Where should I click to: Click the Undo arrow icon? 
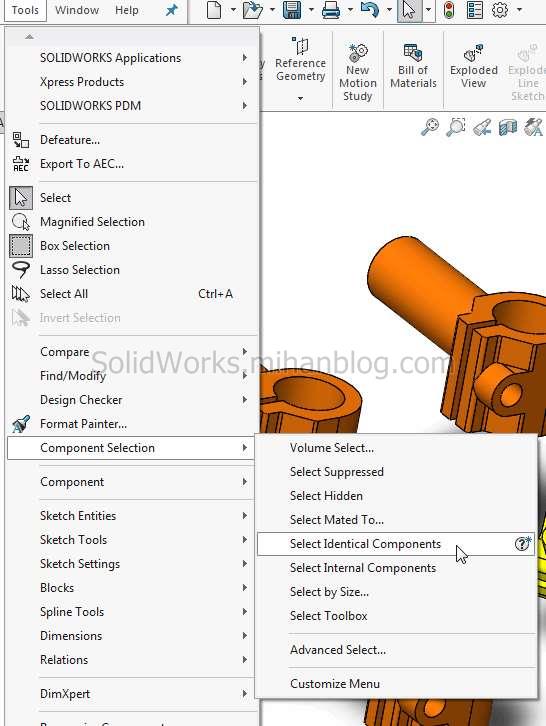[369, 10]
